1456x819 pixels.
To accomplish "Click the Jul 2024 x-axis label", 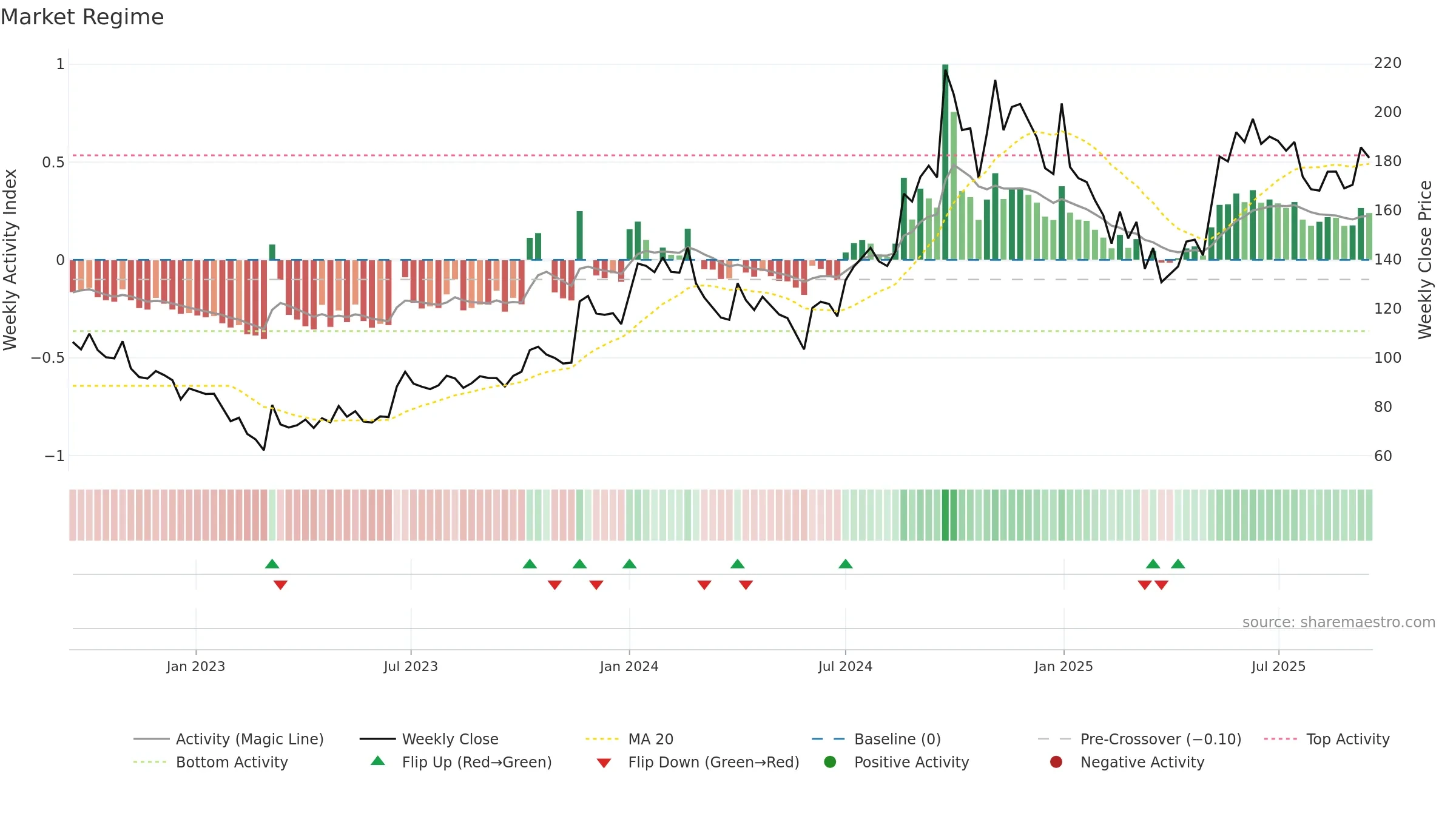I will pyautogui.click(x=845, y=666).
